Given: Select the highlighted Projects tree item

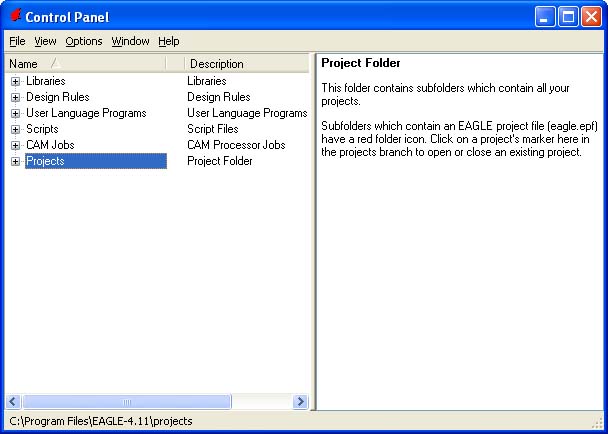Looking at the screenshot, I should pos(45,161).
